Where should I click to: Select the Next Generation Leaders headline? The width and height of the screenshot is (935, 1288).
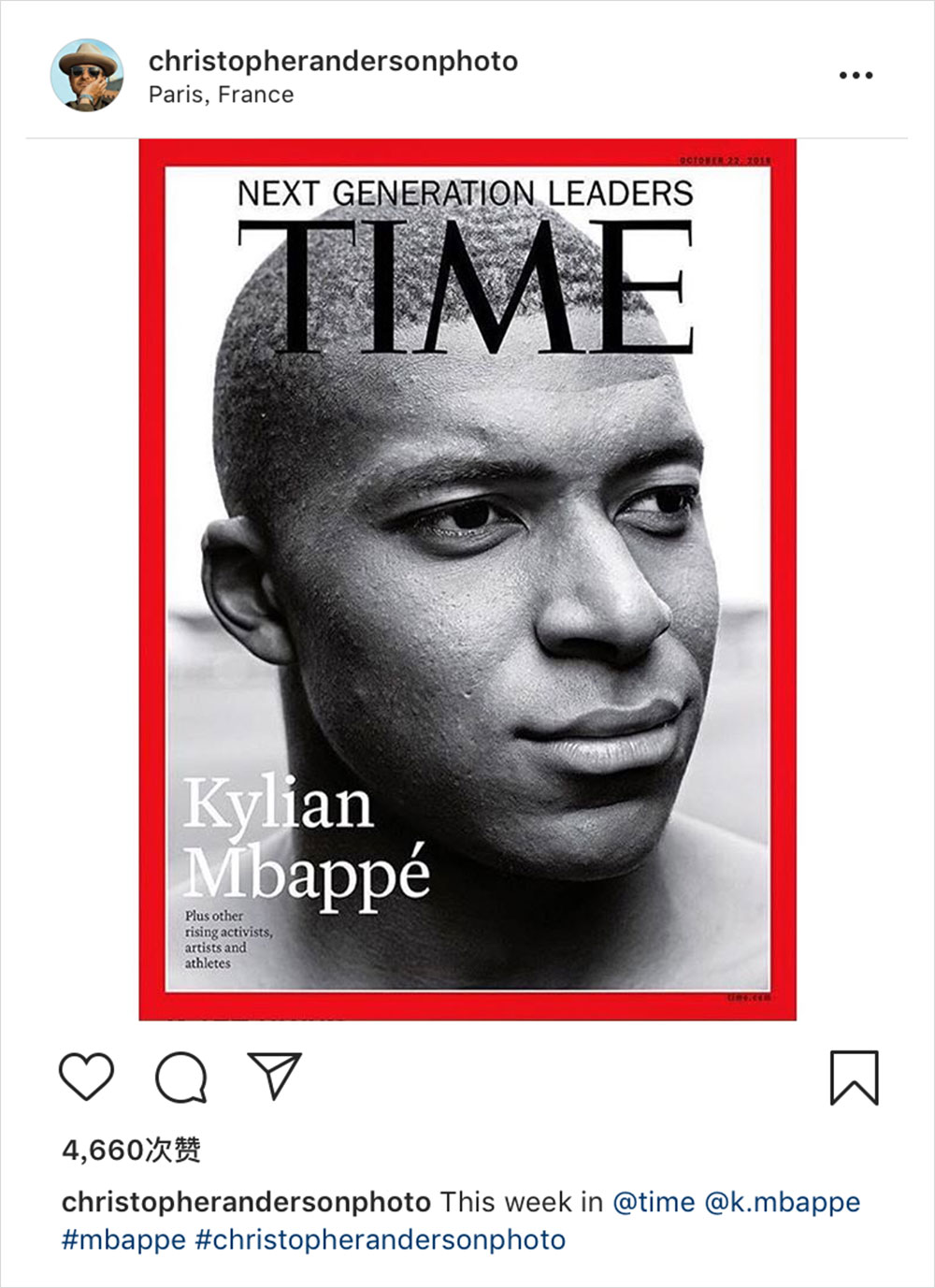465,194
